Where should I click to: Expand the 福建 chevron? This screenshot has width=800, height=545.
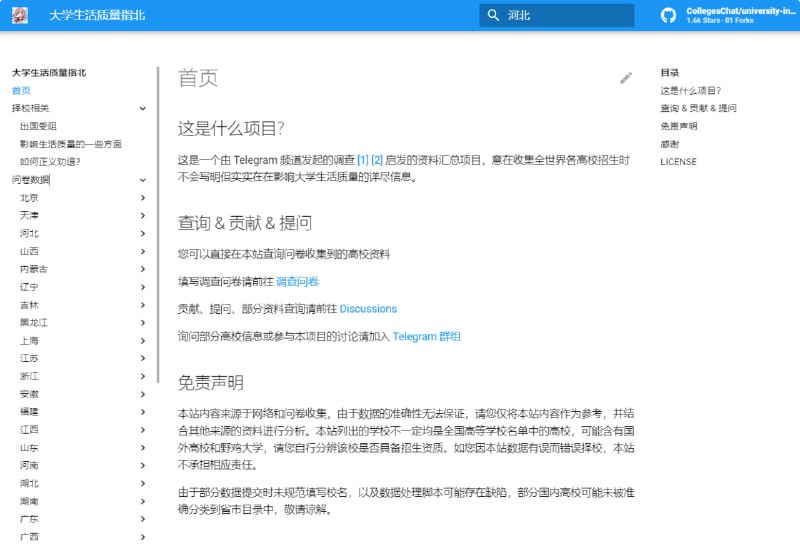[143, 412]
